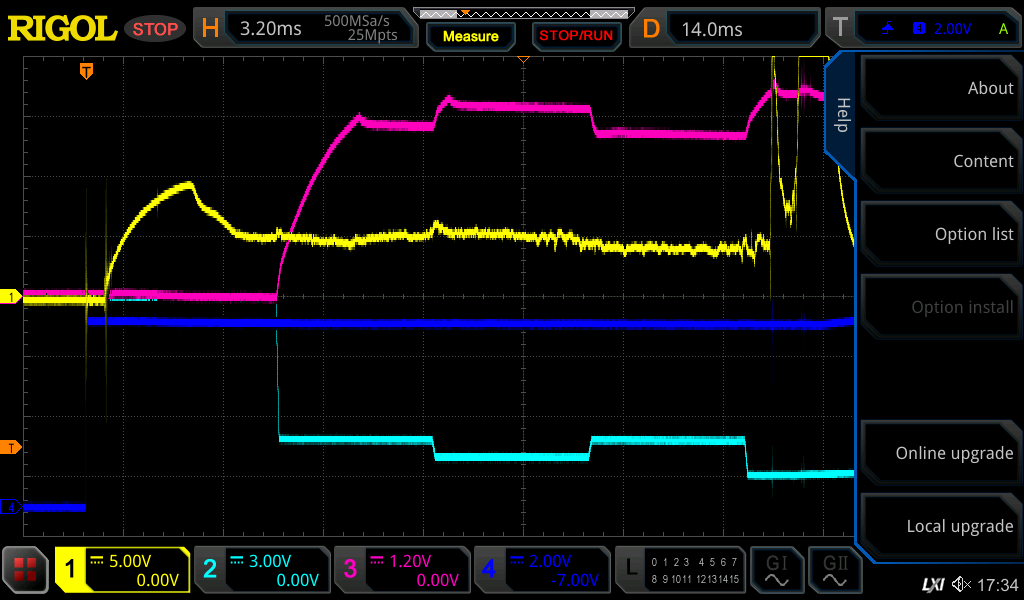The height and width of the screenshot is (600, 1024).
Task: Click the orange trigger level marker on left edge
Action: pyautogui.click(x=11, y=447)
